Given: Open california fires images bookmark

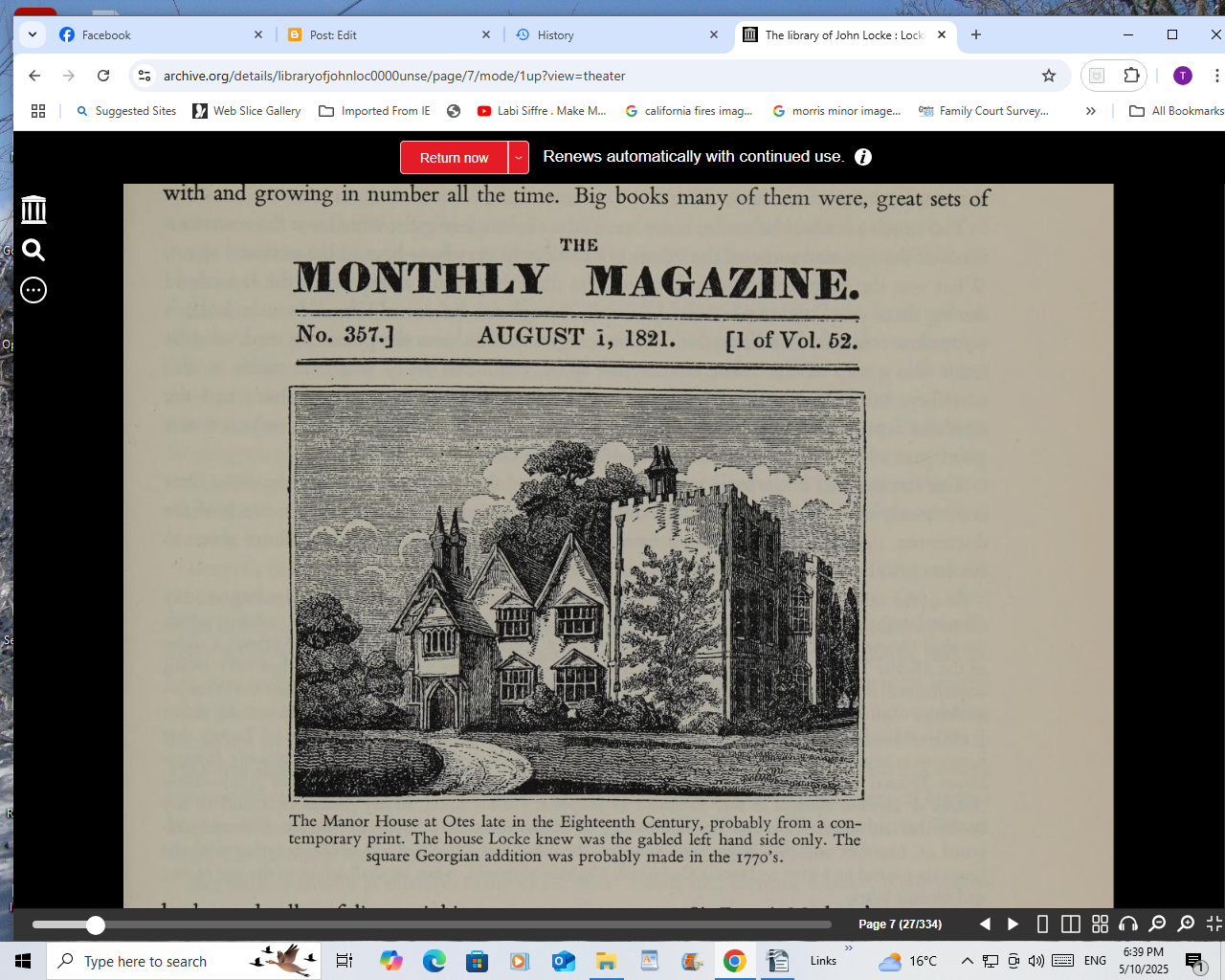Looking at the screenshot, I should [689, 111].
